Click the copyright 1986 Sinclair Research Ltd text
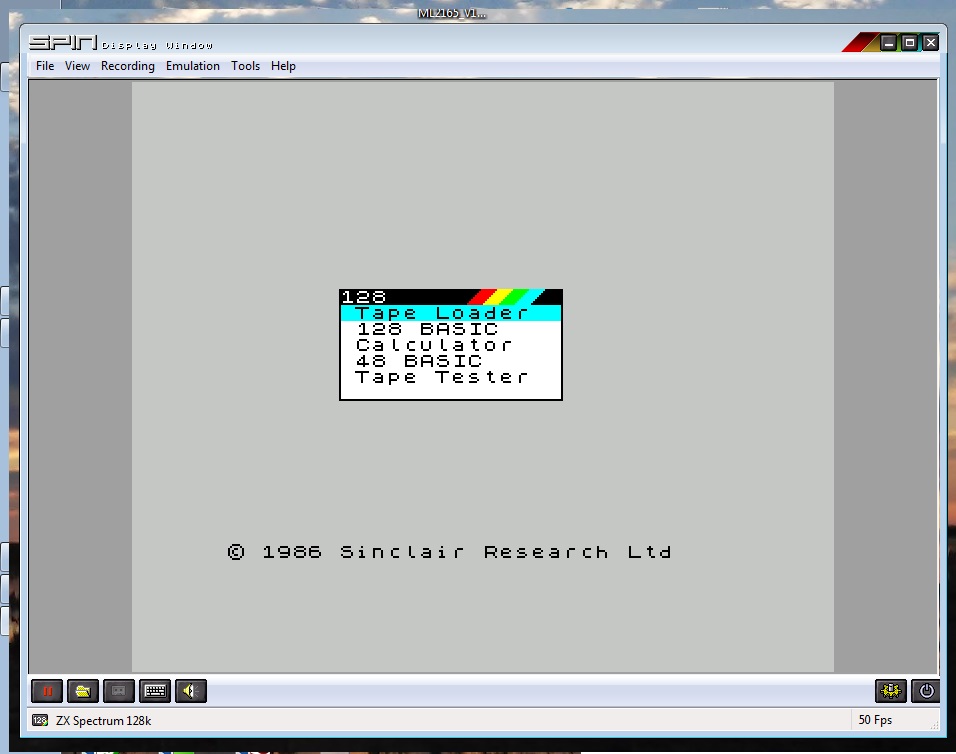 [450, 552]
